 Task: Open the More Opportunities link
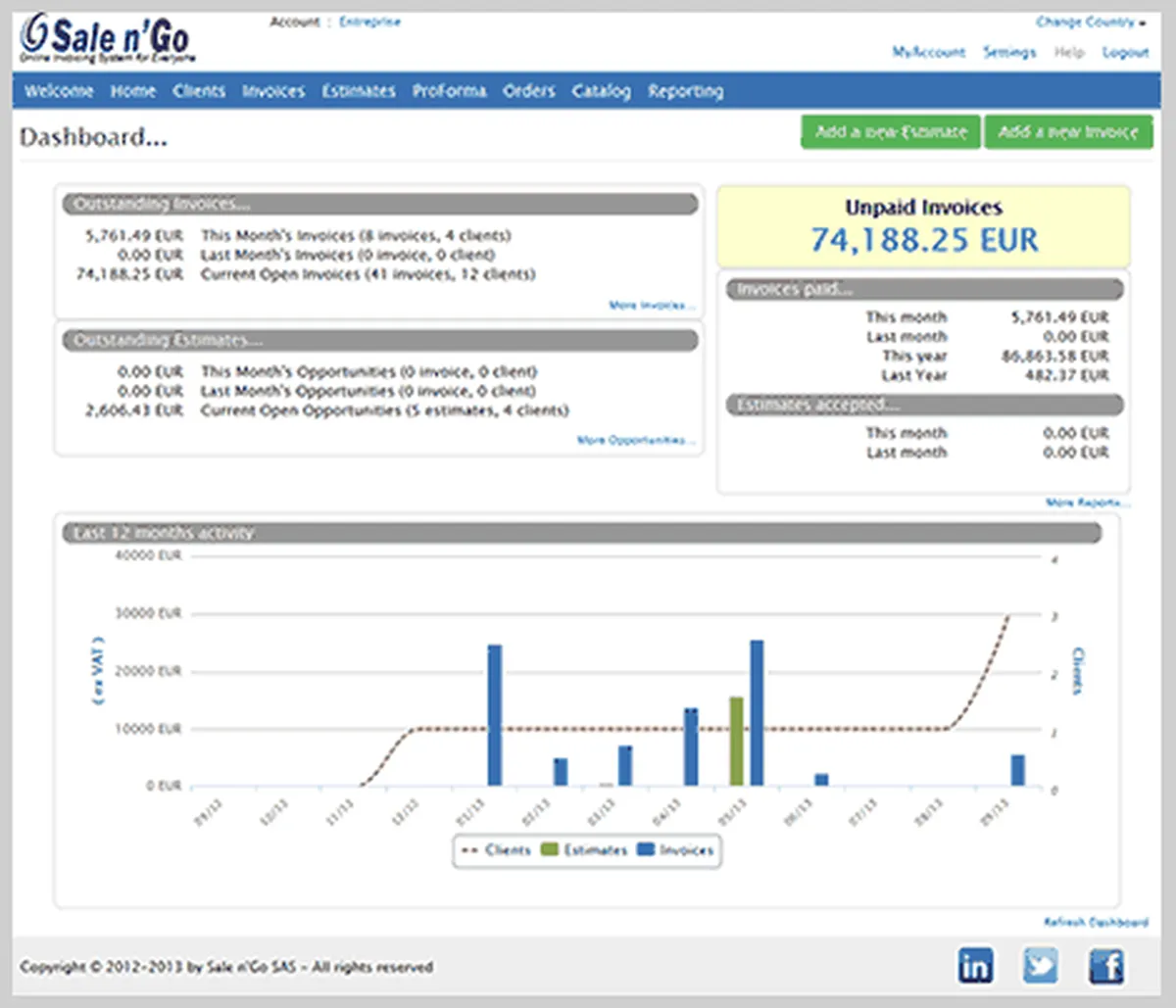636,441
